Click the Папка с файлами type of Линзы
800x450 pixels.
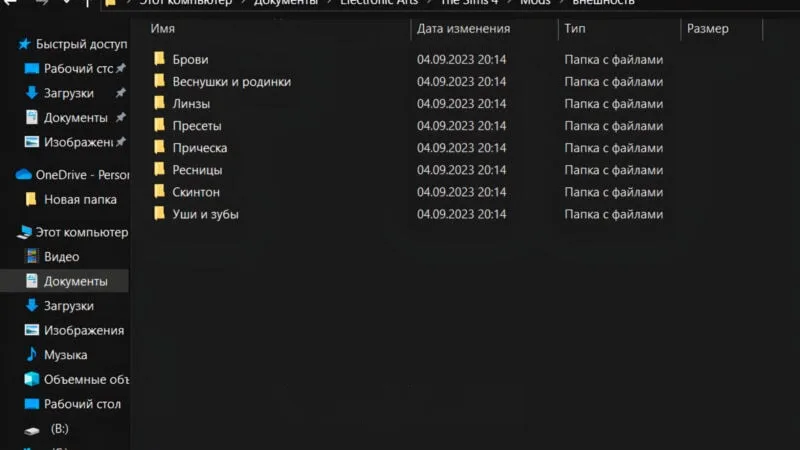point(613,104)
